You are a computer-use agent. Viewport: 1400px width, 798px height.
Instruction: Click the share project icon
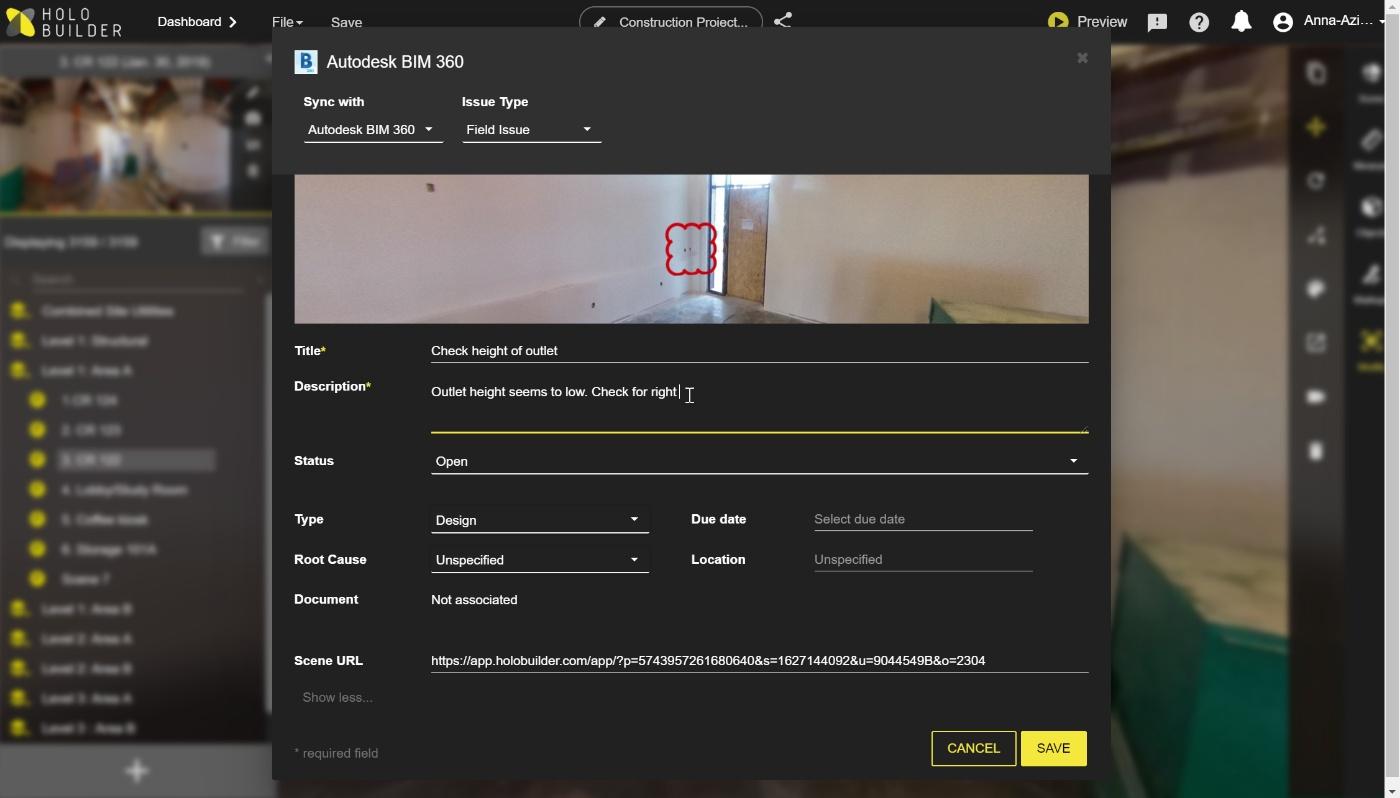click(783, 20)
